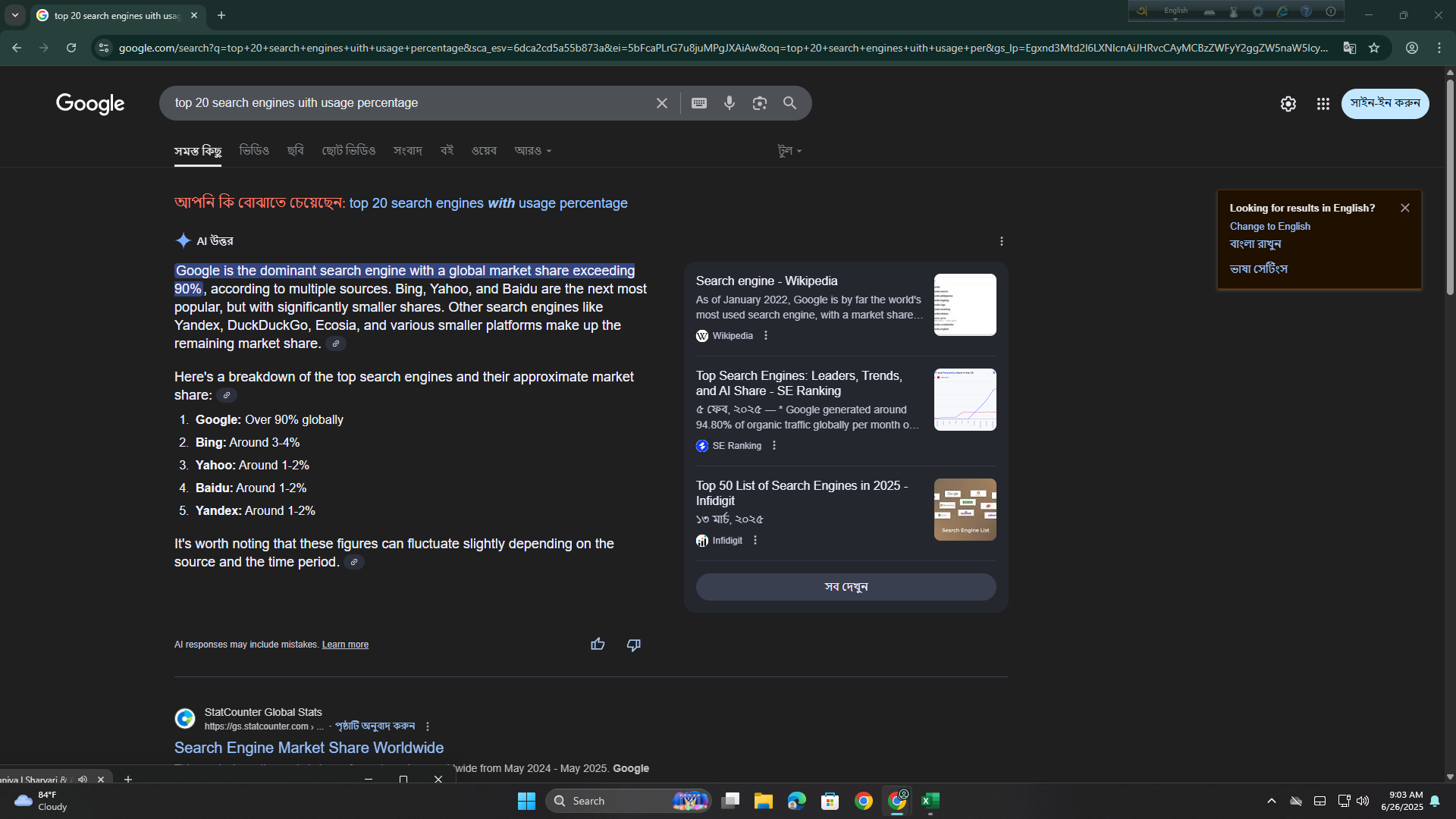Screen dimensions: 1456x819
Task: Open the SE Ranking Top Search Engines source
Action: click(x=799, y=383)
